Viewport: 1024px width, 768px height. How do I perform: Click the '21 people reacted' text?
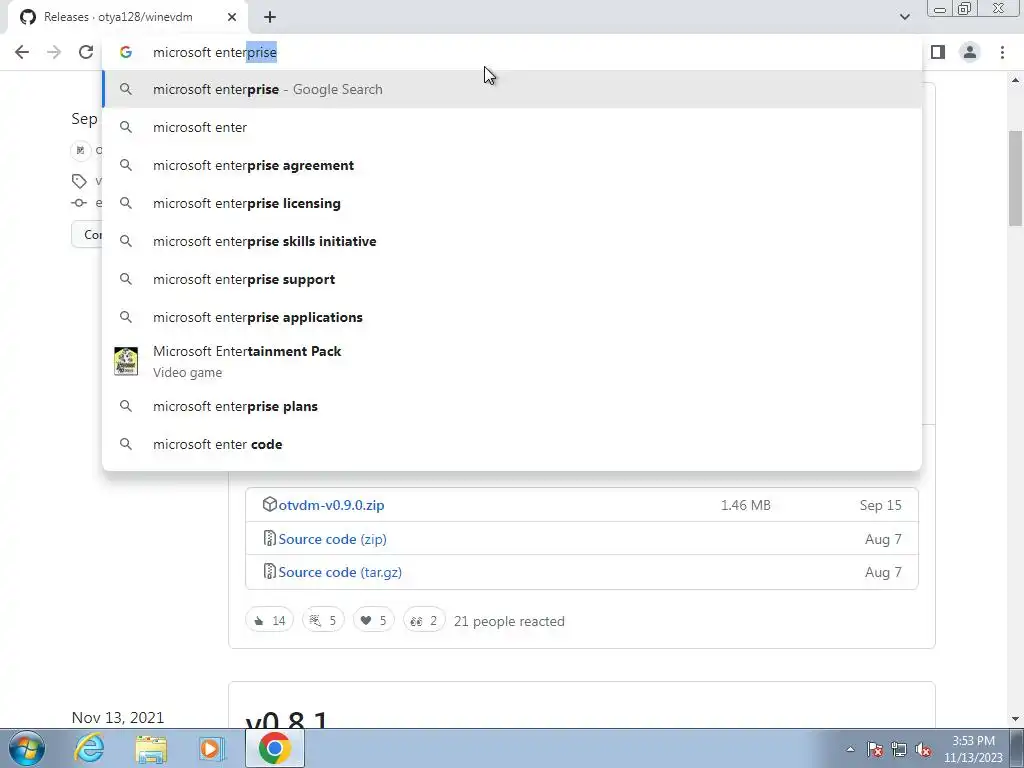click(x=509, y=621)
